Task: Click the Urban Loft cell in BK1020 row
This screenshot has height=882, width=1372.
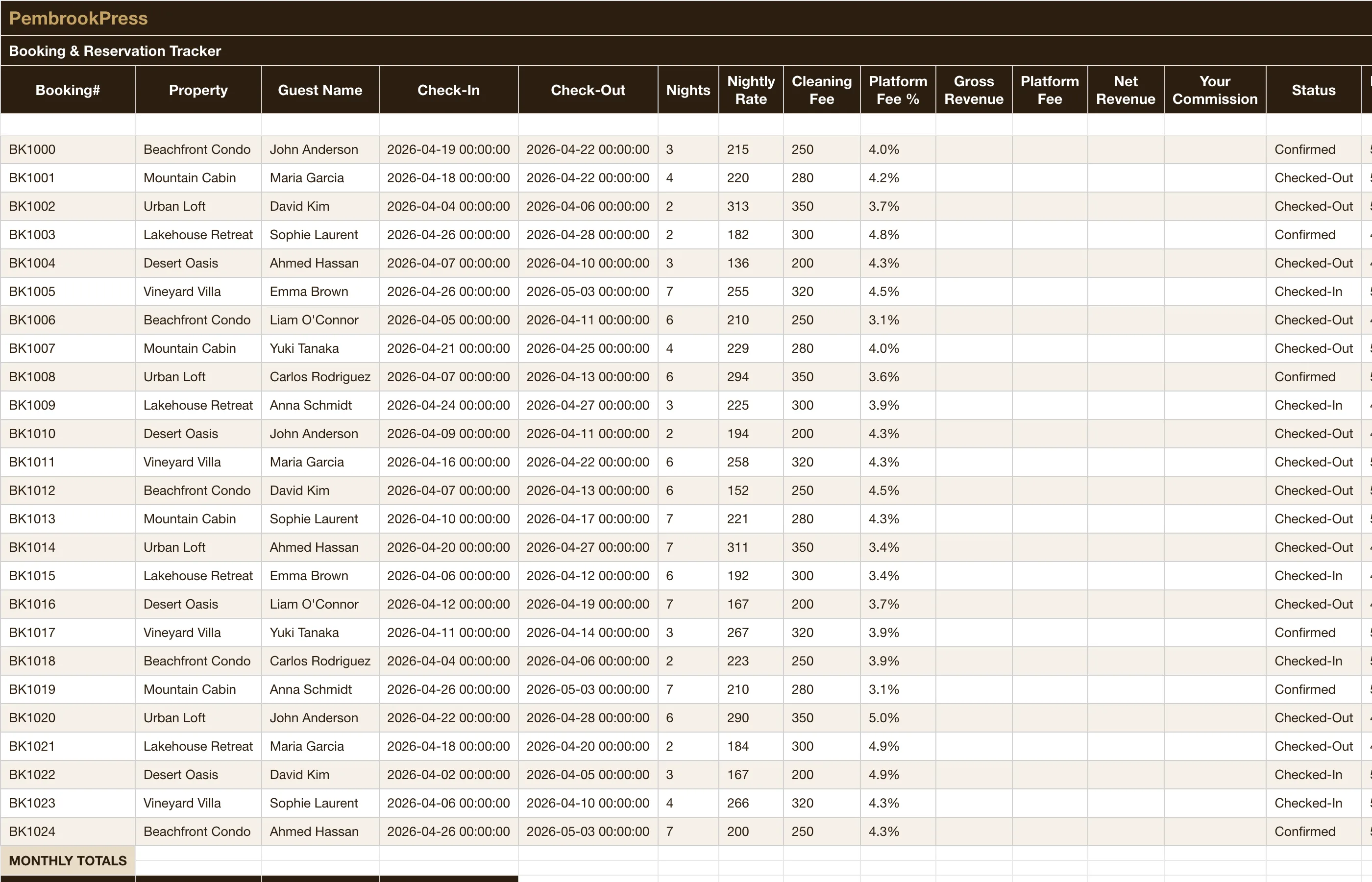Action: 198,718
